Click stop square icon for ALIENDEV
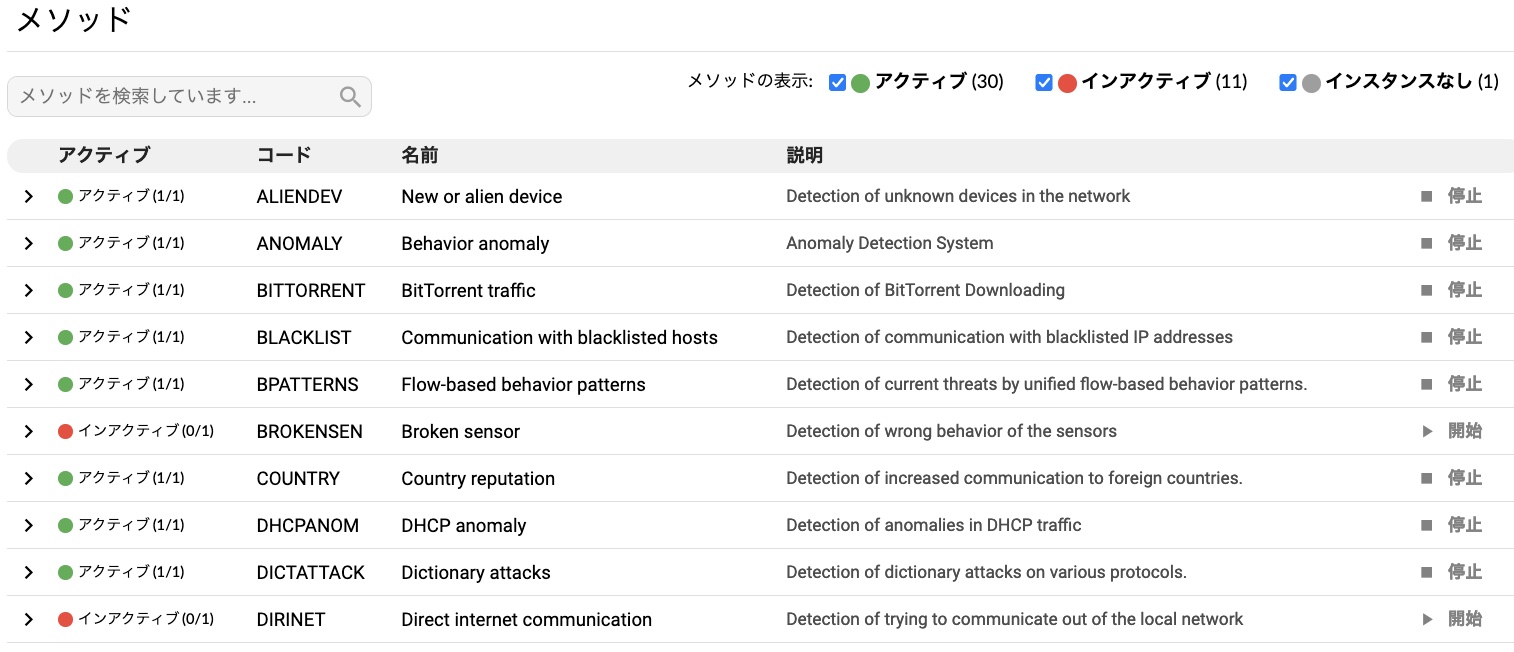1514x652 pixels. click(x=1427, y=197)
